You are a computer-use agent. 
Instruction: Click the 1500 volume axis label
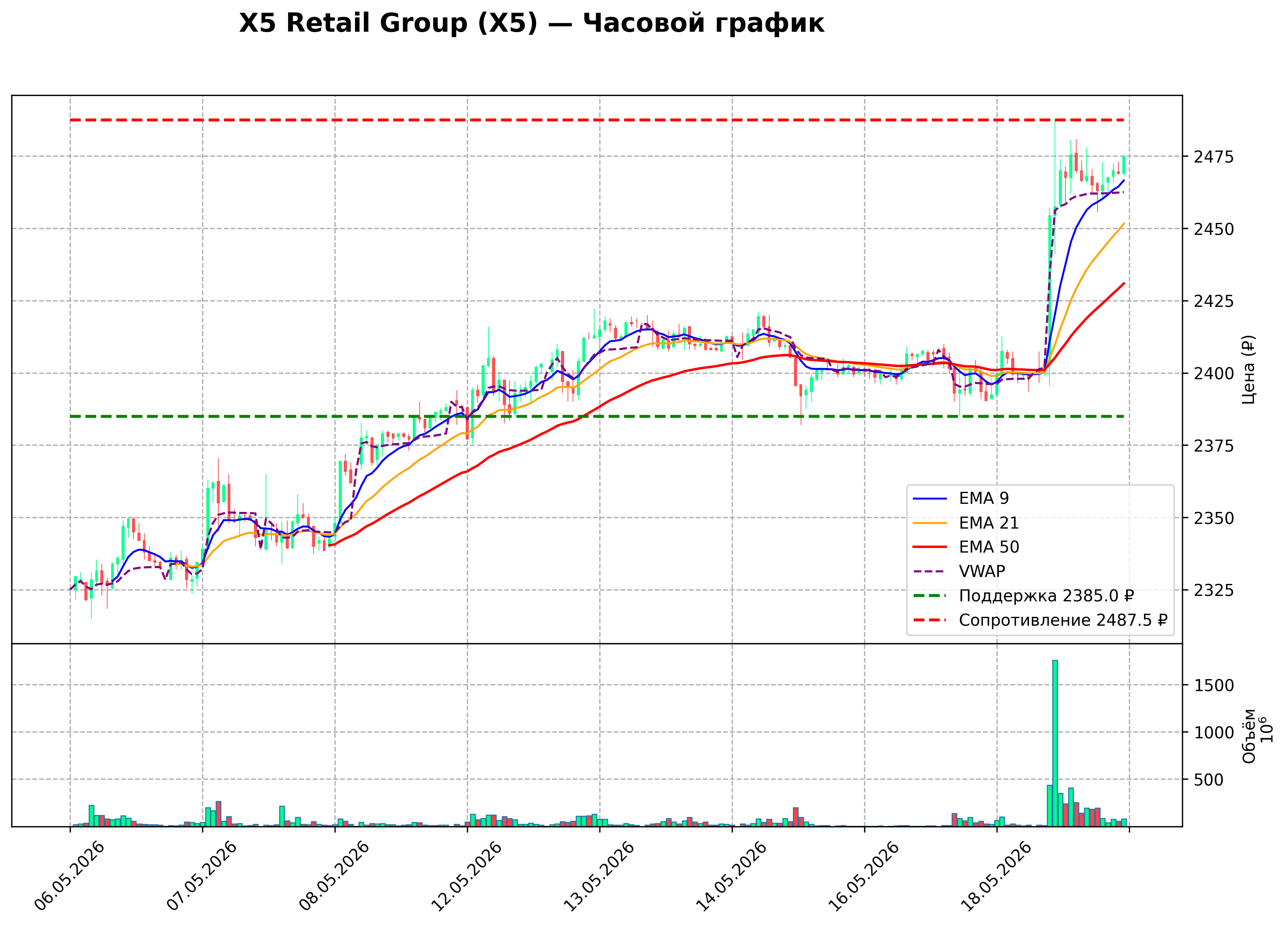(1214, 686)
